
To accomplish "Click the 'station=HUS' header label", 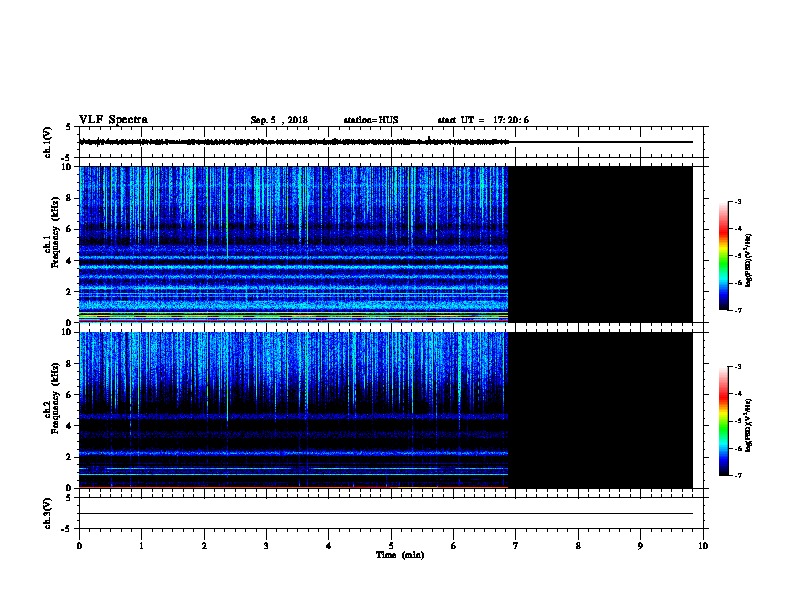I will click(x=371, y=120).
